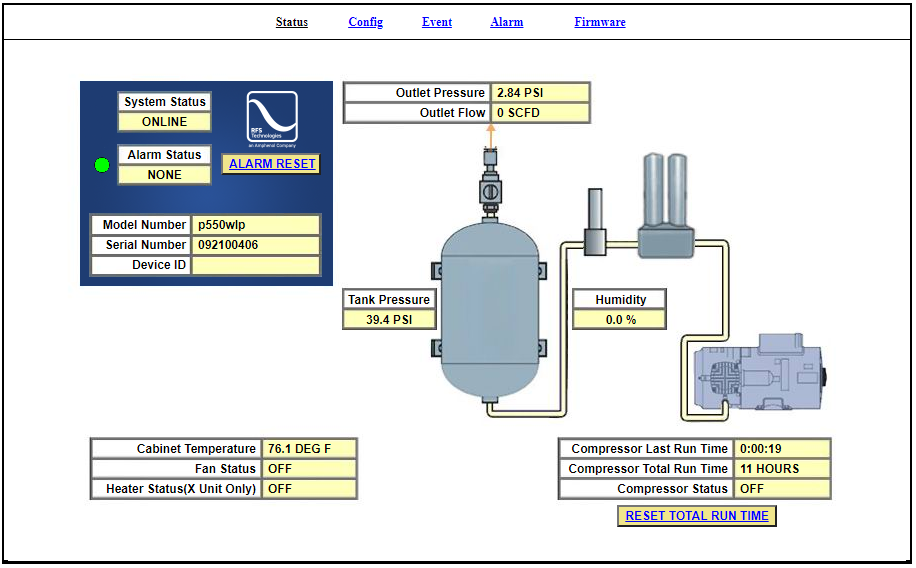Open the Alarm page link

(x=507, y=22)
